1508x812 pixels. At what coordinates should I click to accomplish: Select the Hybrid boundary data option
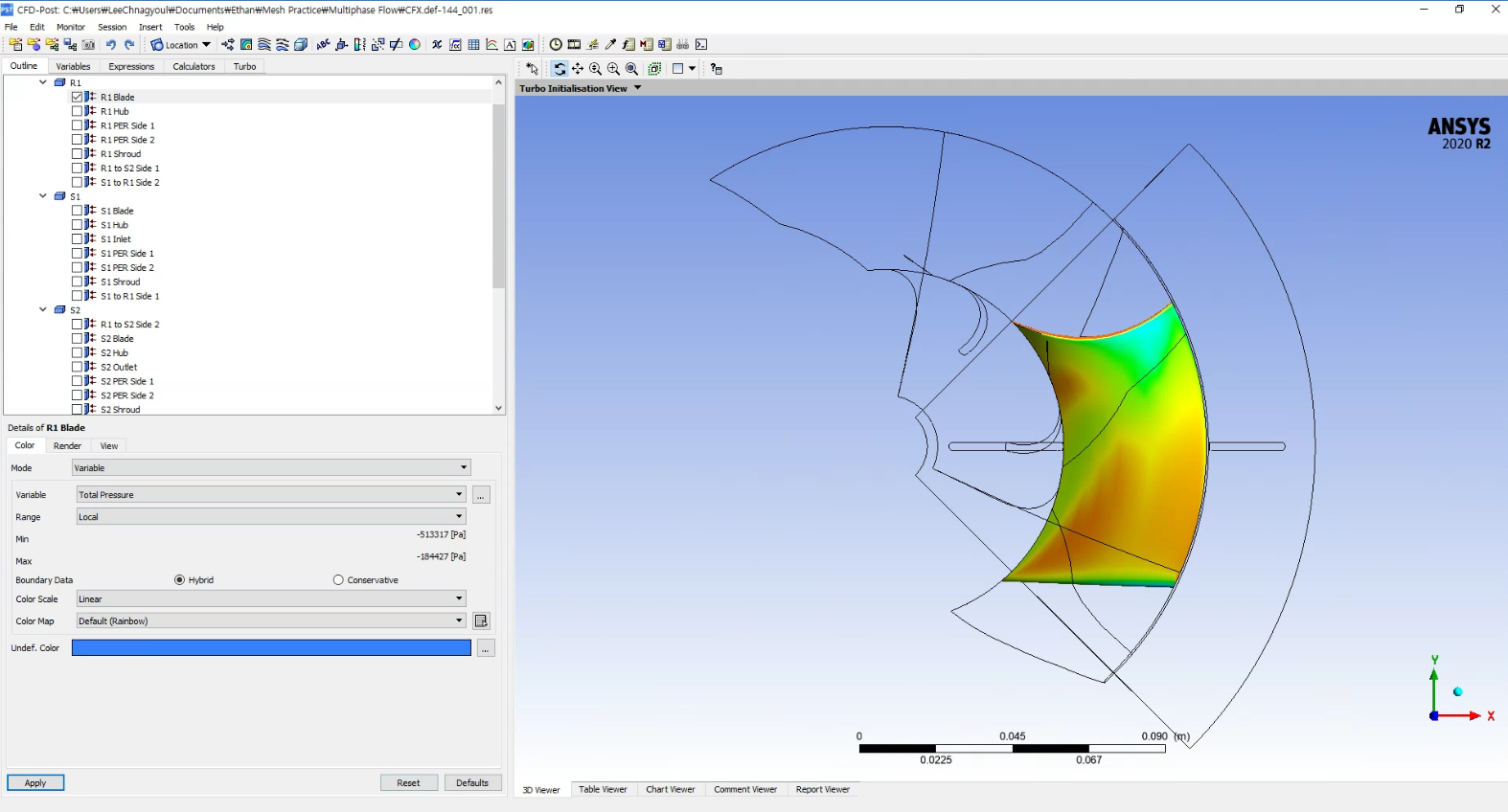tap(179, 580)
